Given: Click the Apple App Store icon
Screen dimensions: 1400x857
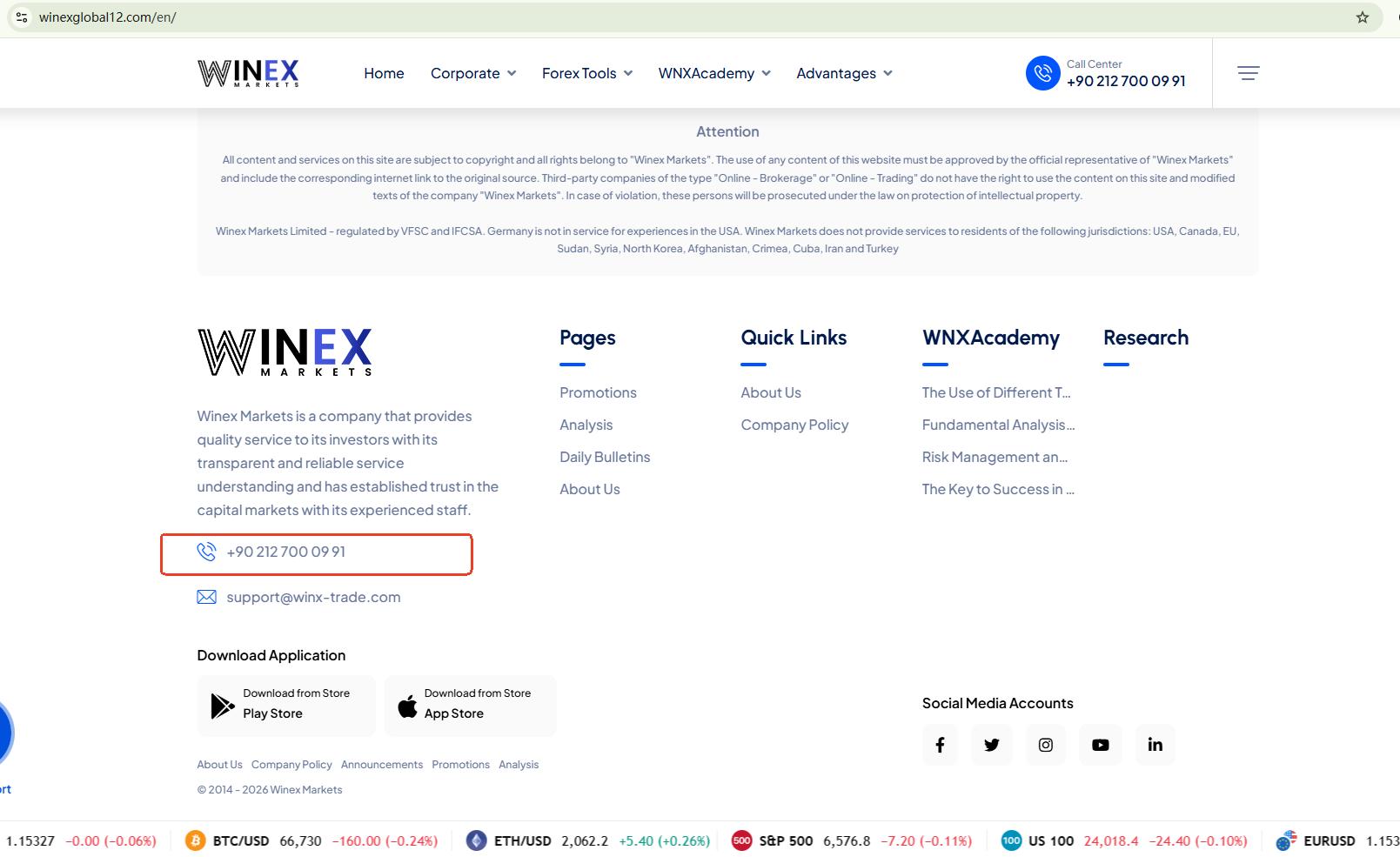Looking at the screenshot, I should click(407, 706).
